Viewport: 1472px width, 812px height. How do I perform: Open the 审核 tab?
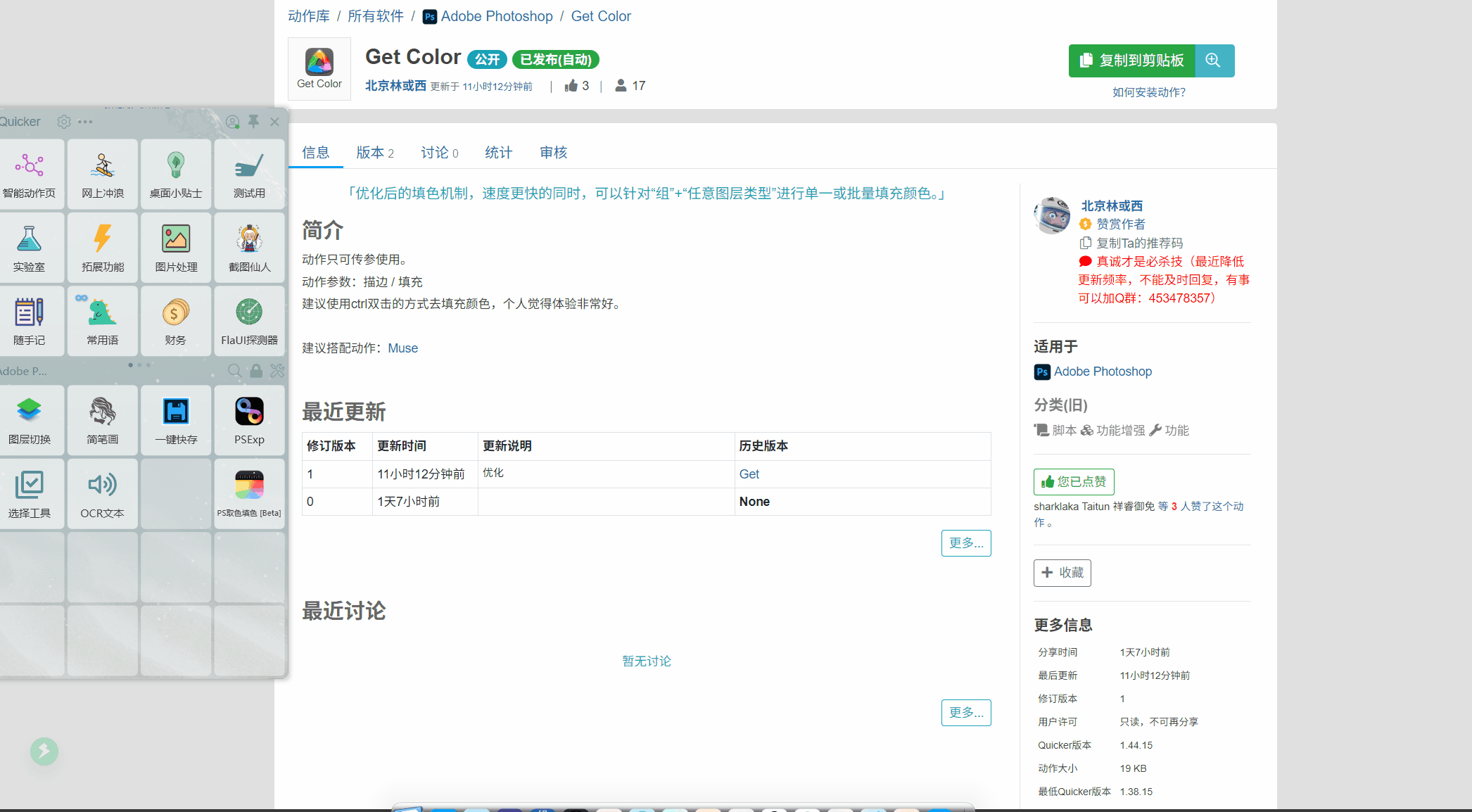553,153
